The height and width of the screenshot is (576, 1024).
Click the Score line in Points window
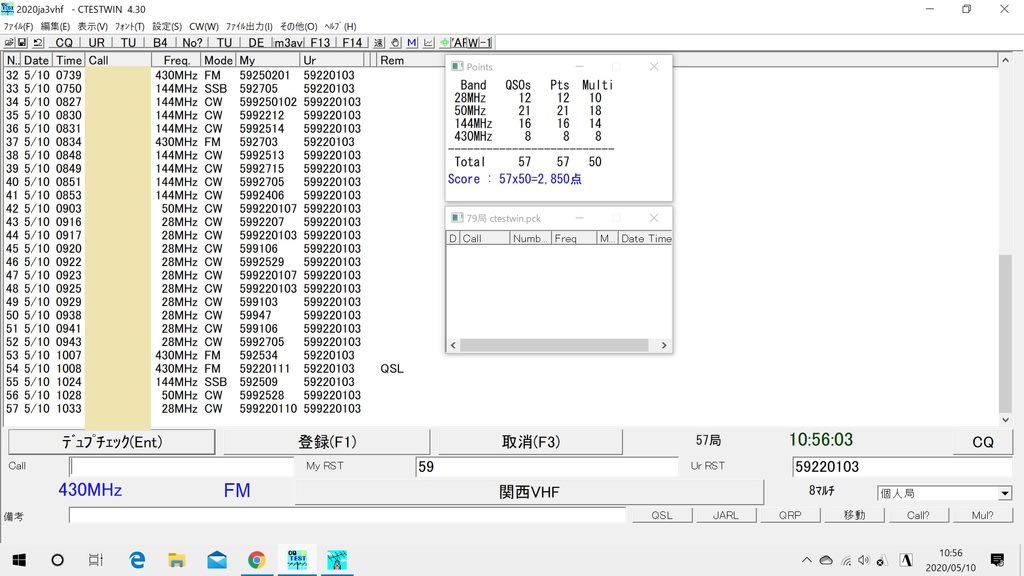pyautogui.click(x=514, y=179)
